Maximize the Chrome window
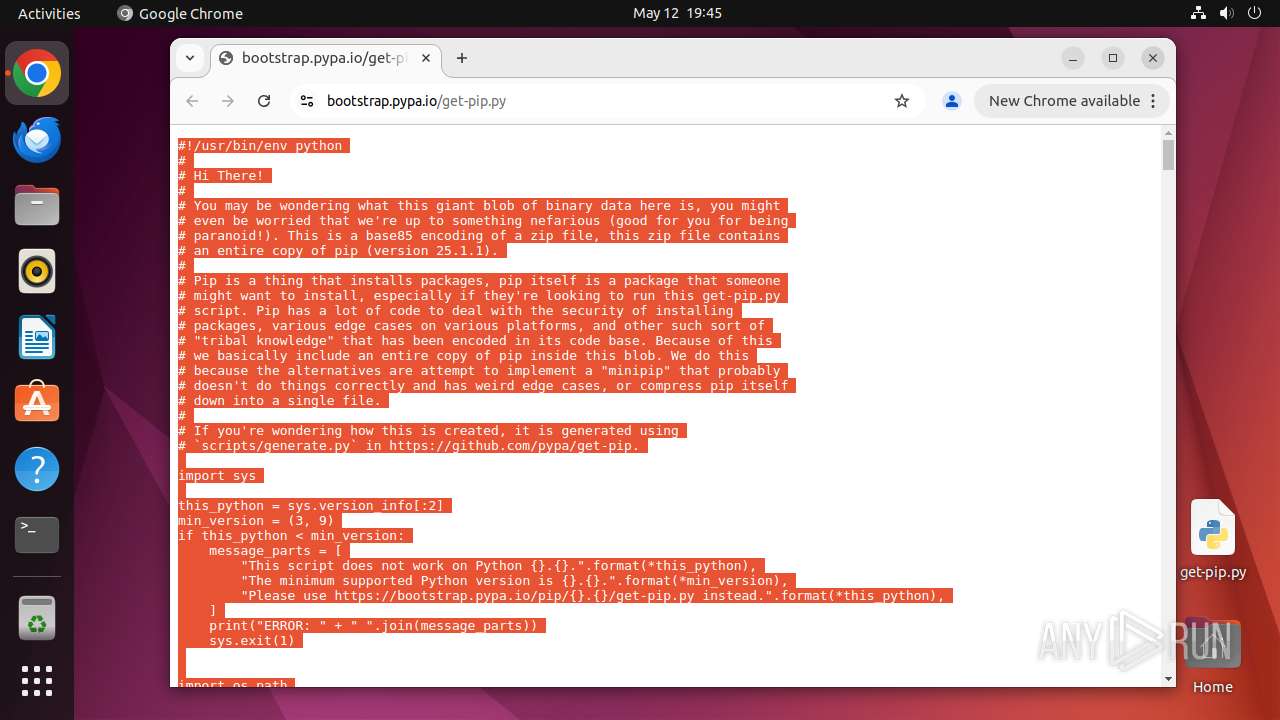The width and height of the screenshot is (1280, 720). click(x=1113, y=58)
